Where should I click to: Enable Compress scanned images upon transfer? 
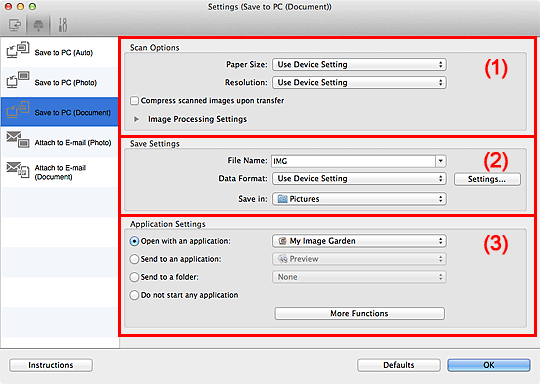pos(134,101)
